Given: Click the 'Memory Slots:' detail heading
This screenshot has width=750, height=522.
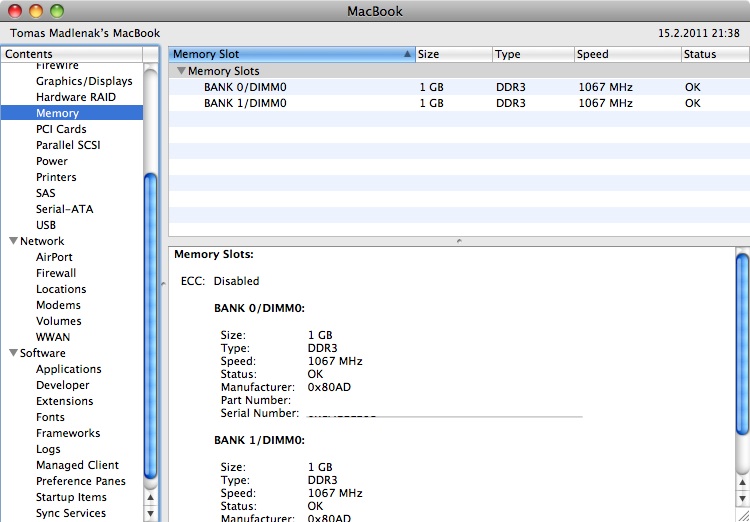Looking at the screenshot, I should tap(214, 254).
